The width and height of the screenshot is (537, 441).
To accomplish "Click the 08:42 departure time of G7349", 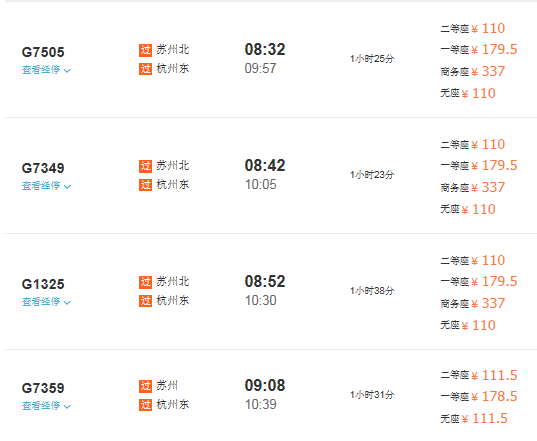I will (265, 165).
